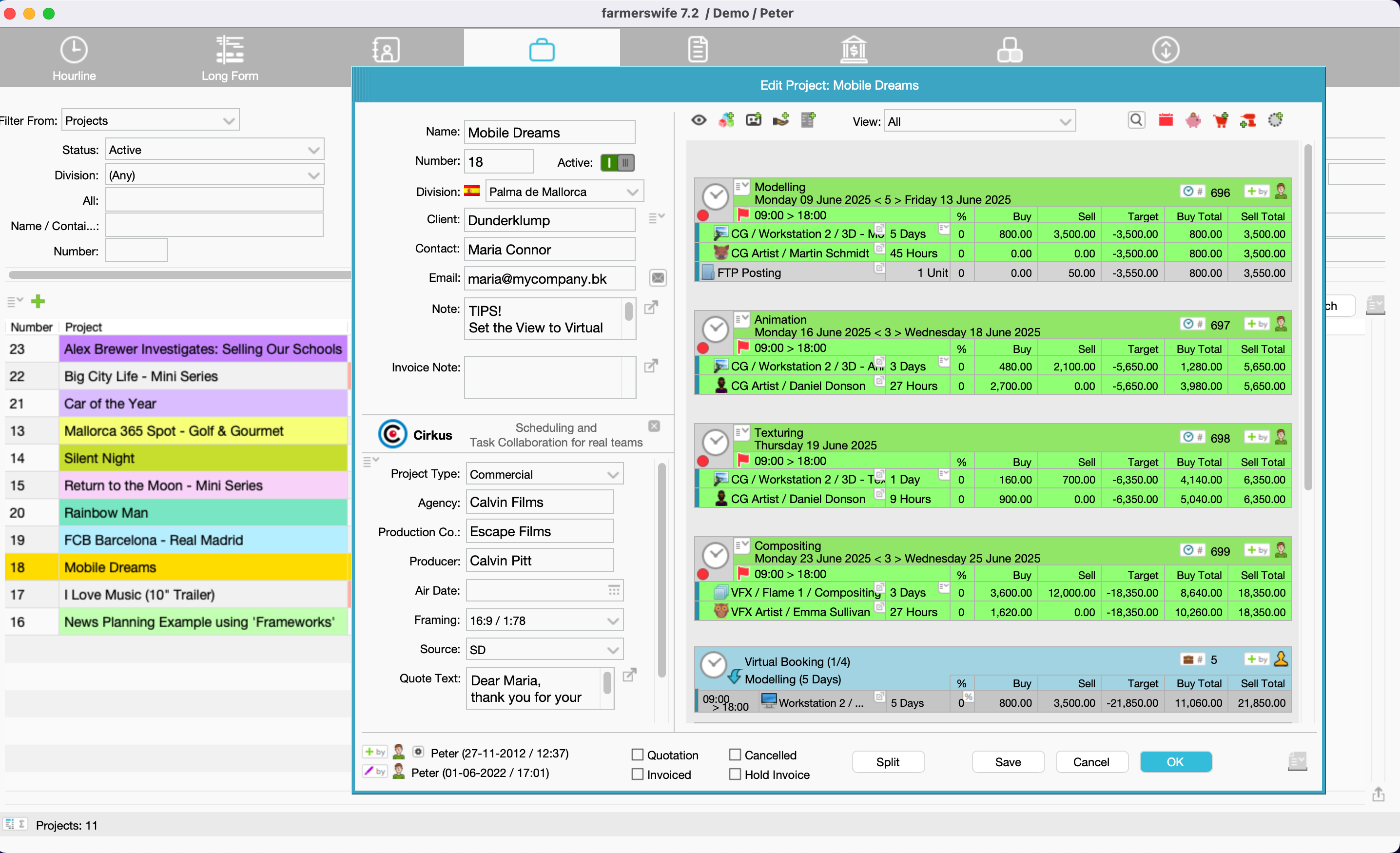This screenshot has height=853, width=1400.
Task: Click the Save button
Action: [1008, 761]
